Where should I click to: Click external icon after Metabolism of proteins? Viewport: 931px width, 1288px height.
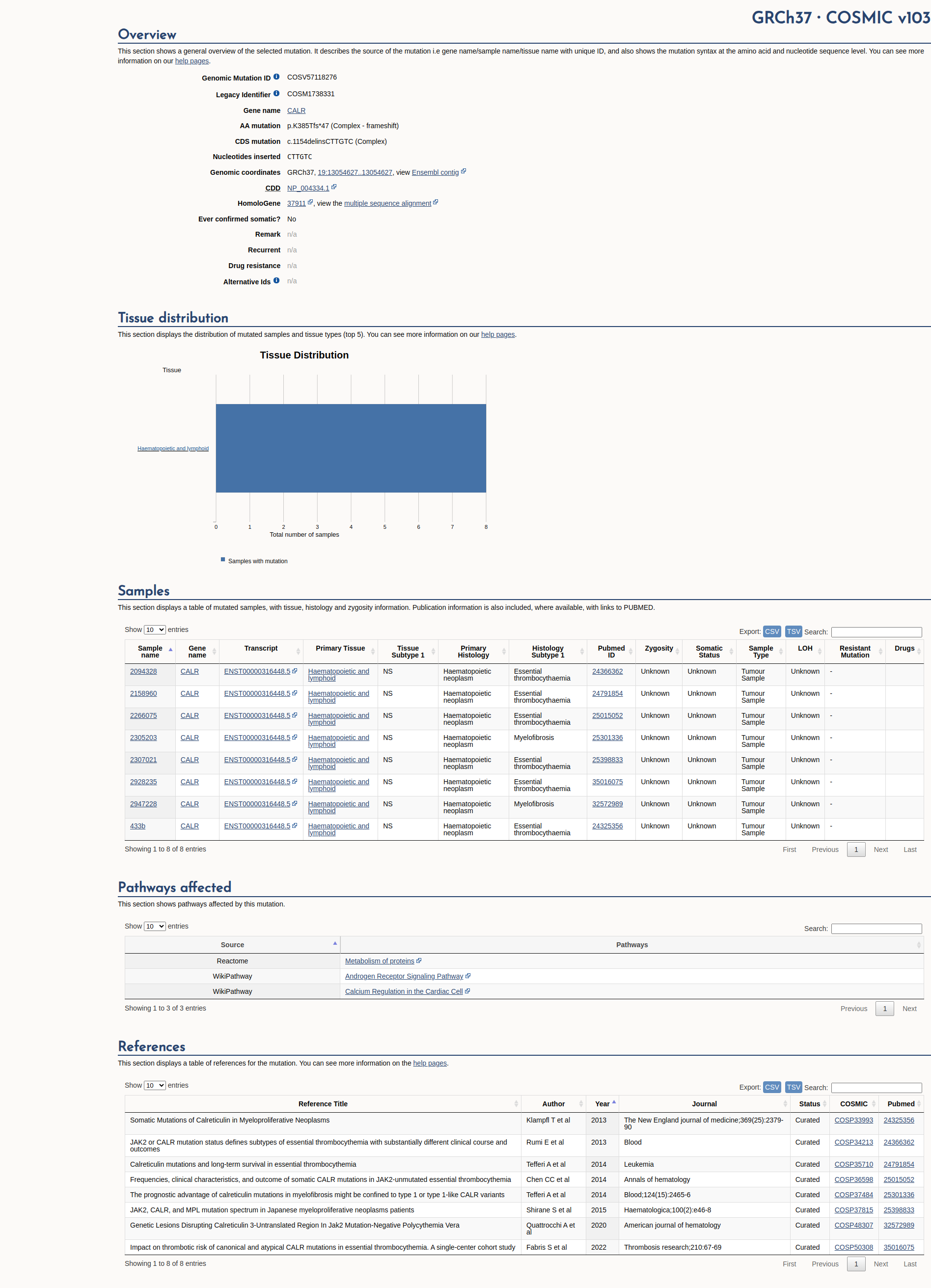point(419,961)
